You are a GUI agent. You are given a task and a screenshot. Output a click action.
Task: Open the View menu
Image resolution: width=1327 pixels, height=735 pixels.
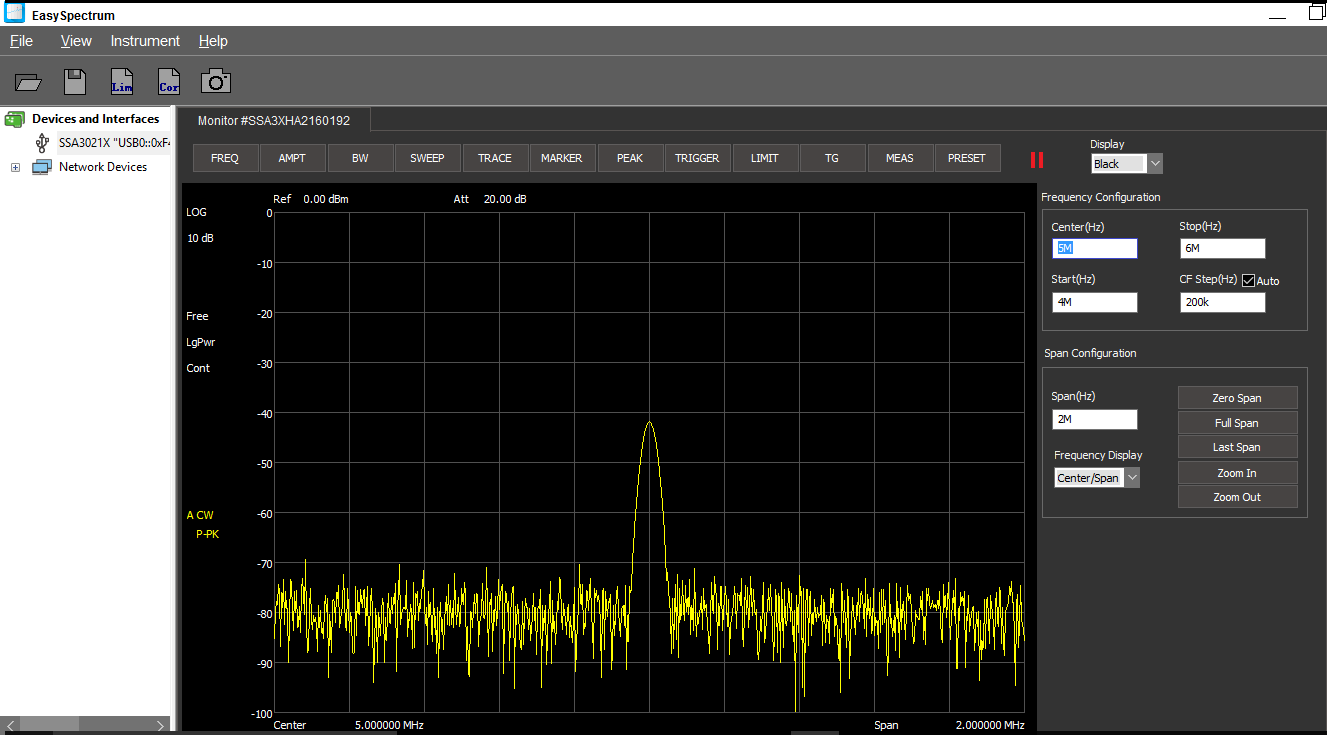pos(76,41)
